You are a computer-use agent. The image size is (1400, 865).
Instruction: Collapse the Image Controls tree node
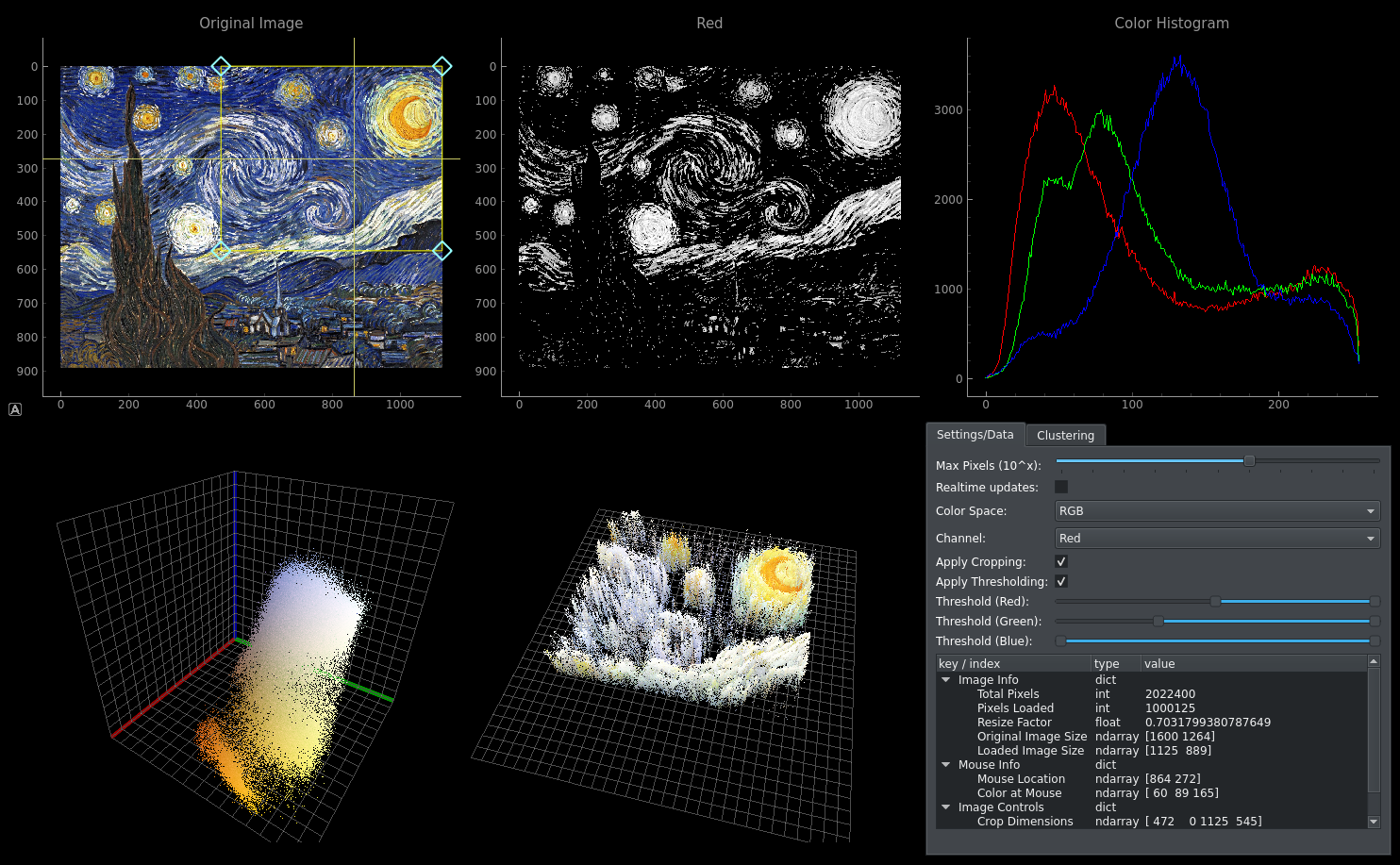(x=946, y=807)
